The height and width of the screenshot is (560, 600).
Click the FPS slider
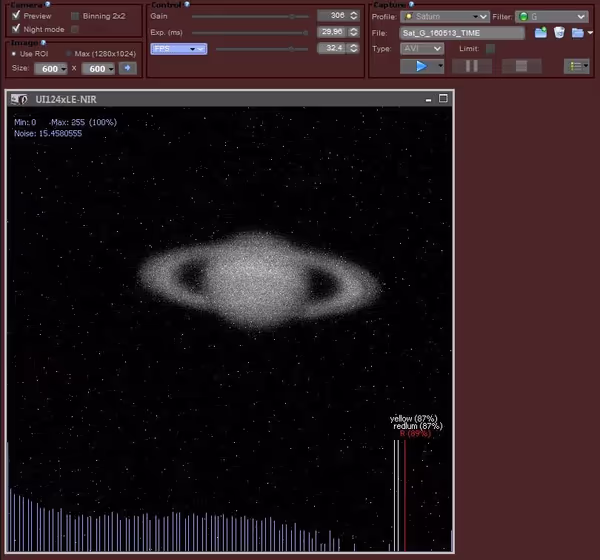(262, 49)
